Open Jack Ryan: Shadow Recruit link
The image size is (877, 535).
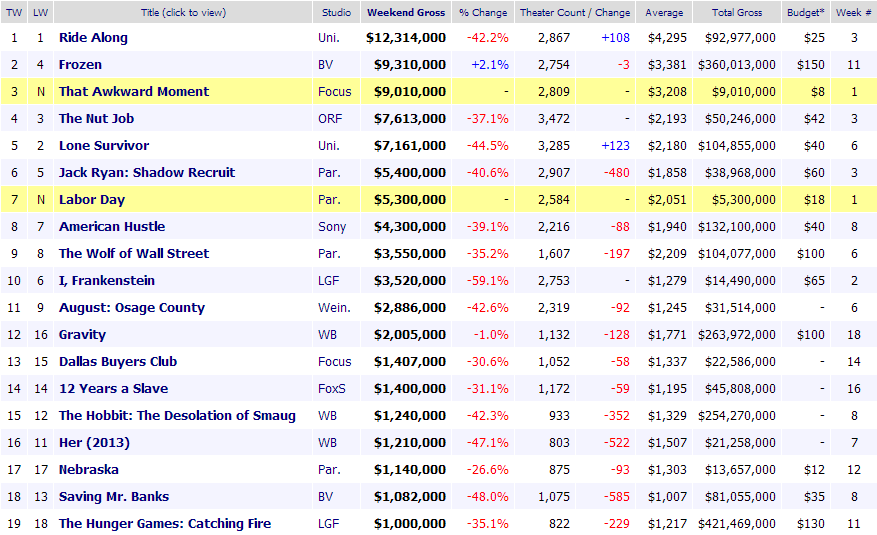pyautogui.click(x=147, y=172)
